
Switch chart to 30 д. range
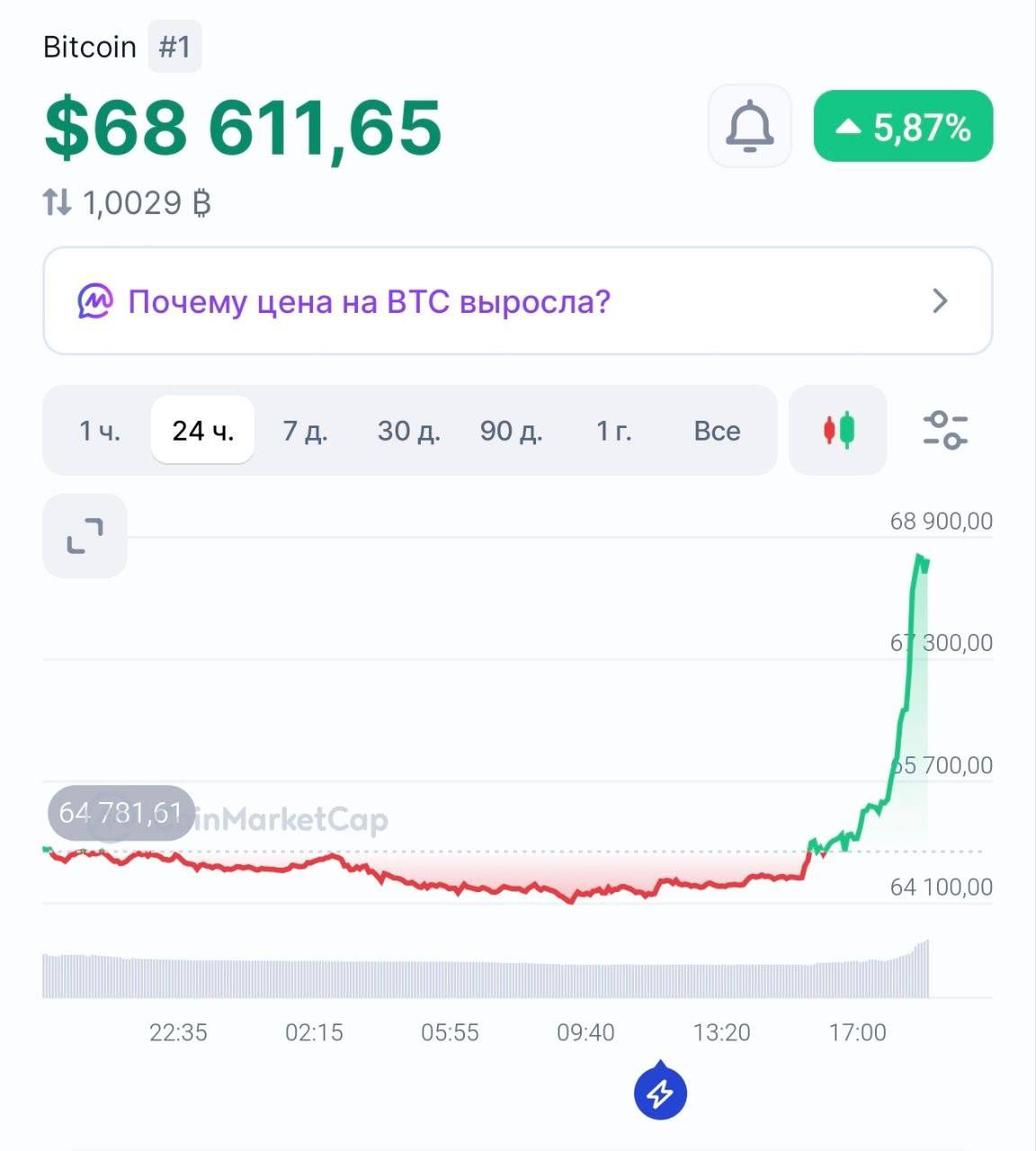click(408, 431)
